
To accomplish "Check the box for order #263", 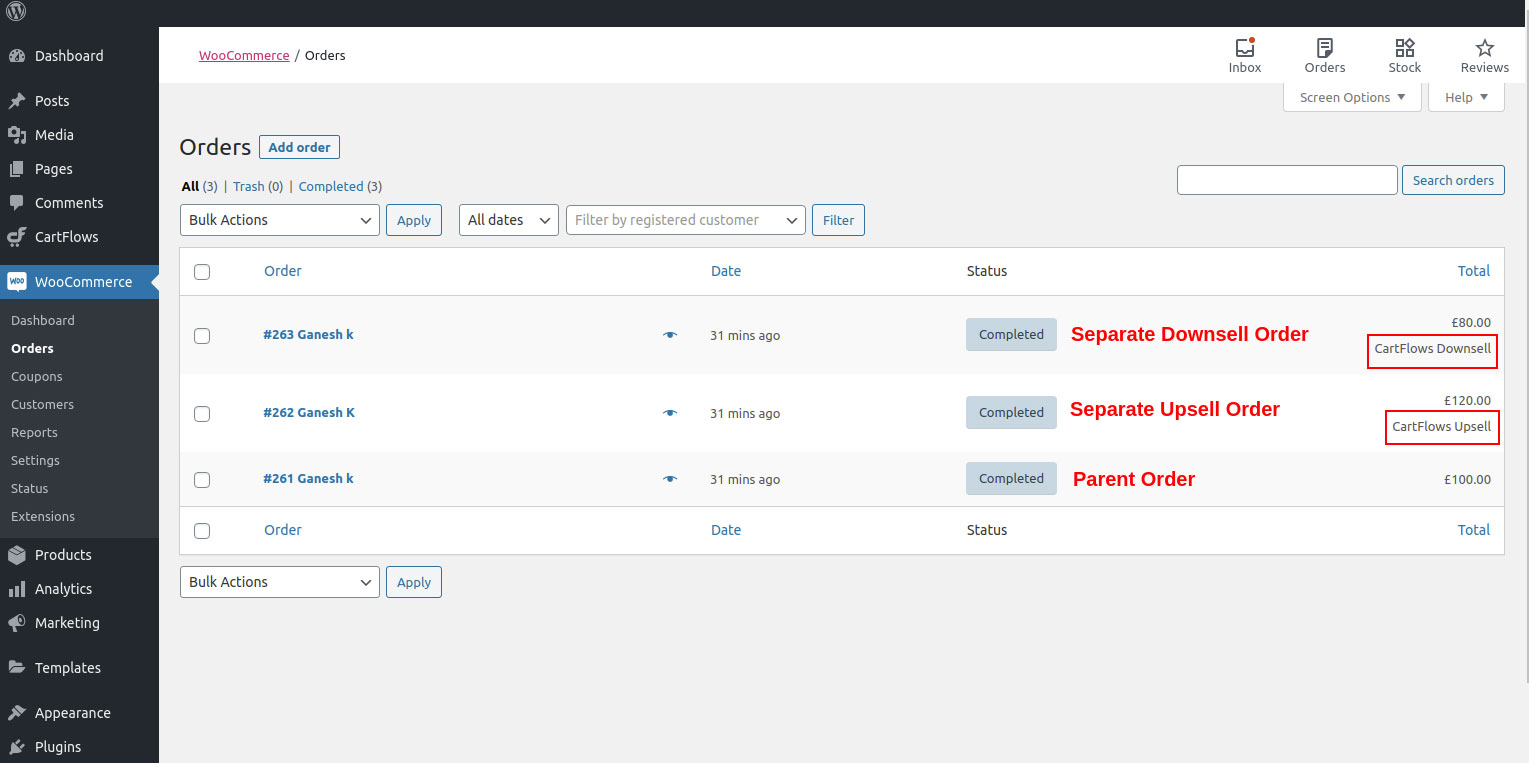I will [202, 336].
